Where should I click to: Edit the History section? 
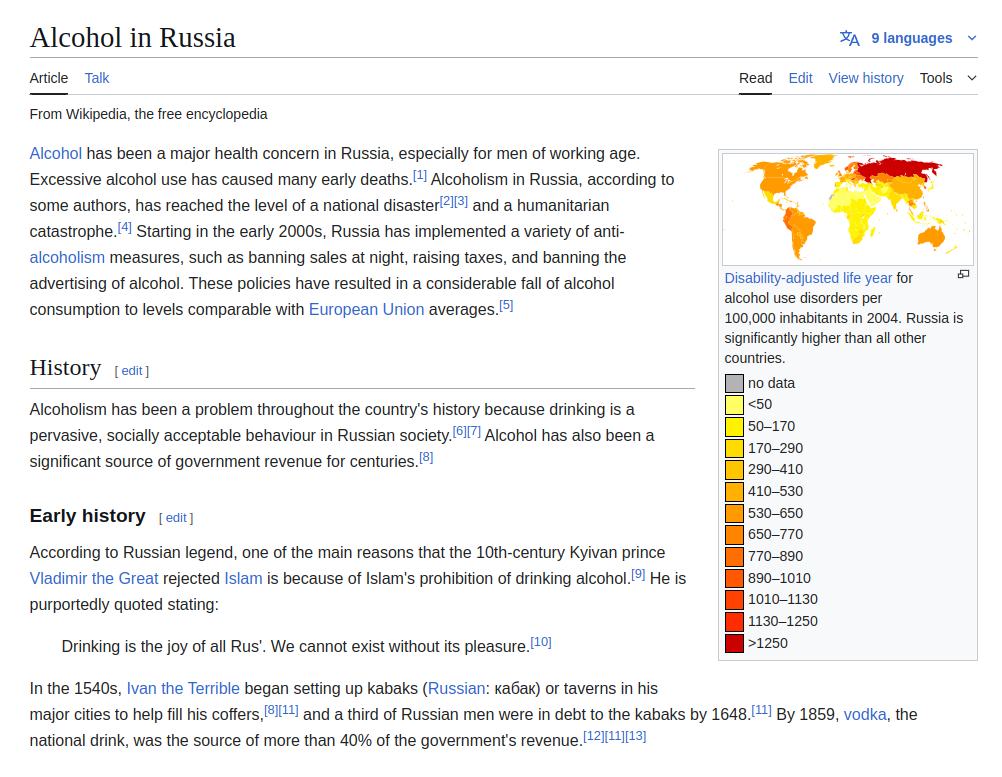pos(132,371)
